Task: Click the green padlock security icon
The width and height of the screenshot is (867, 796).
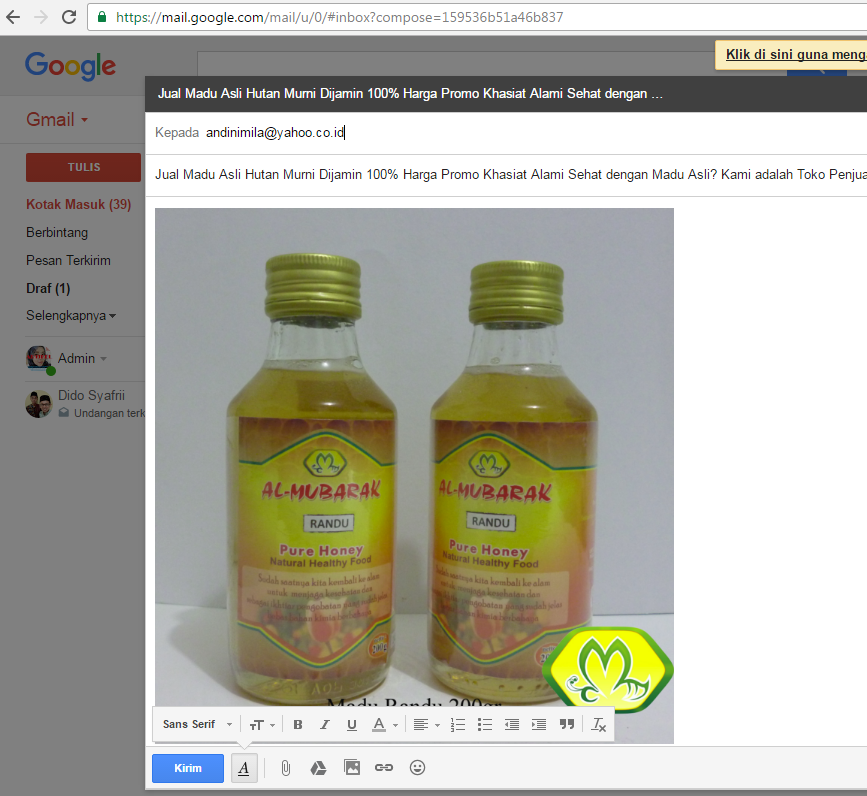Action: click(102, 17)
